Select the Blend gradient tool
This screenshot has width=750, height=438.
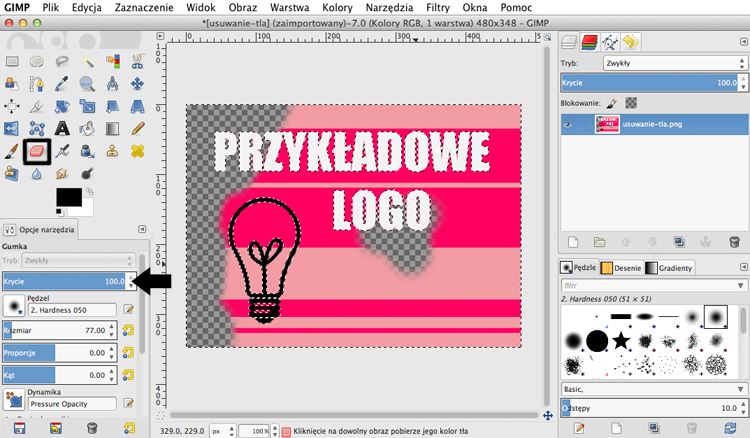coord(112,129)
